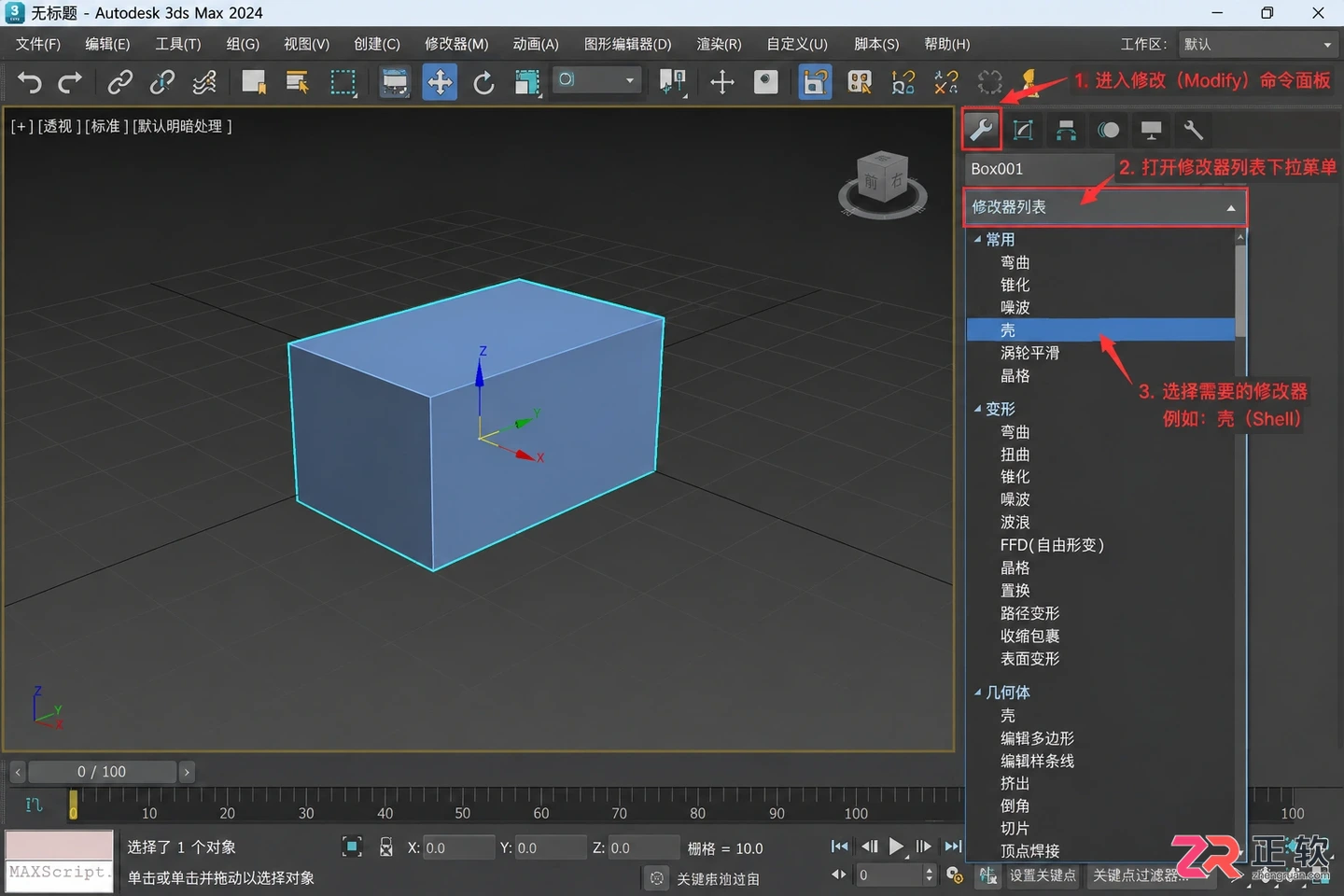The height and width of the screenshot is (896, 1344).
Task: Open the Select by Name list icon
Action: click(298, 83)
